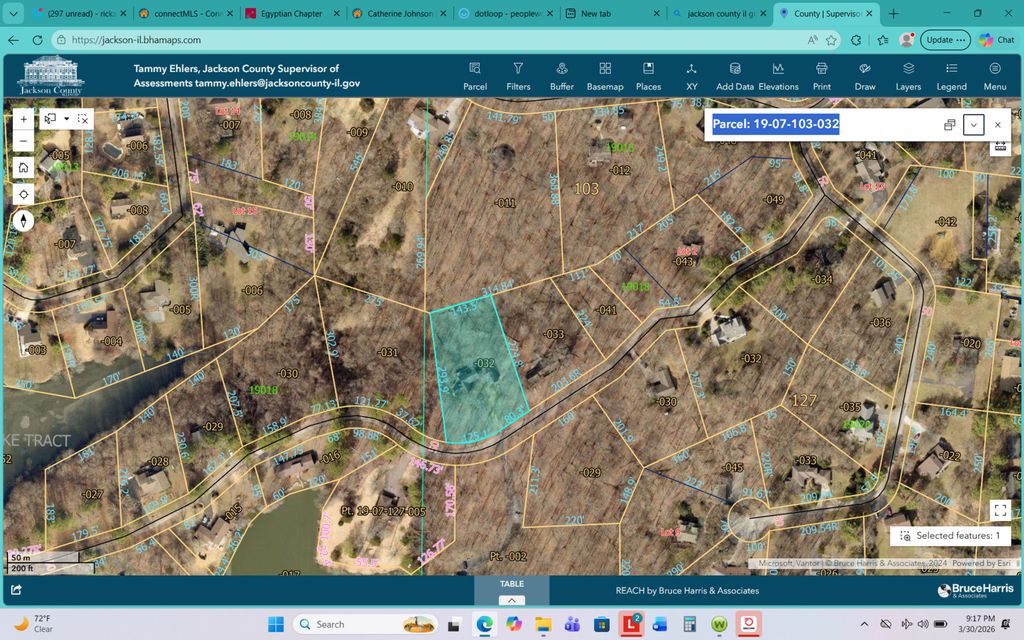Open the main Menu
Image resolution: width=1024 pixels, height=640 pixels.
click(994, 76)
